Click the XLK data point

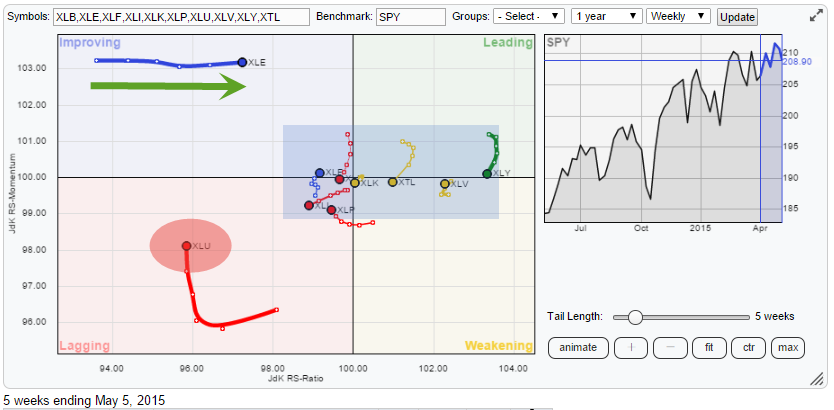pos(355,183)
